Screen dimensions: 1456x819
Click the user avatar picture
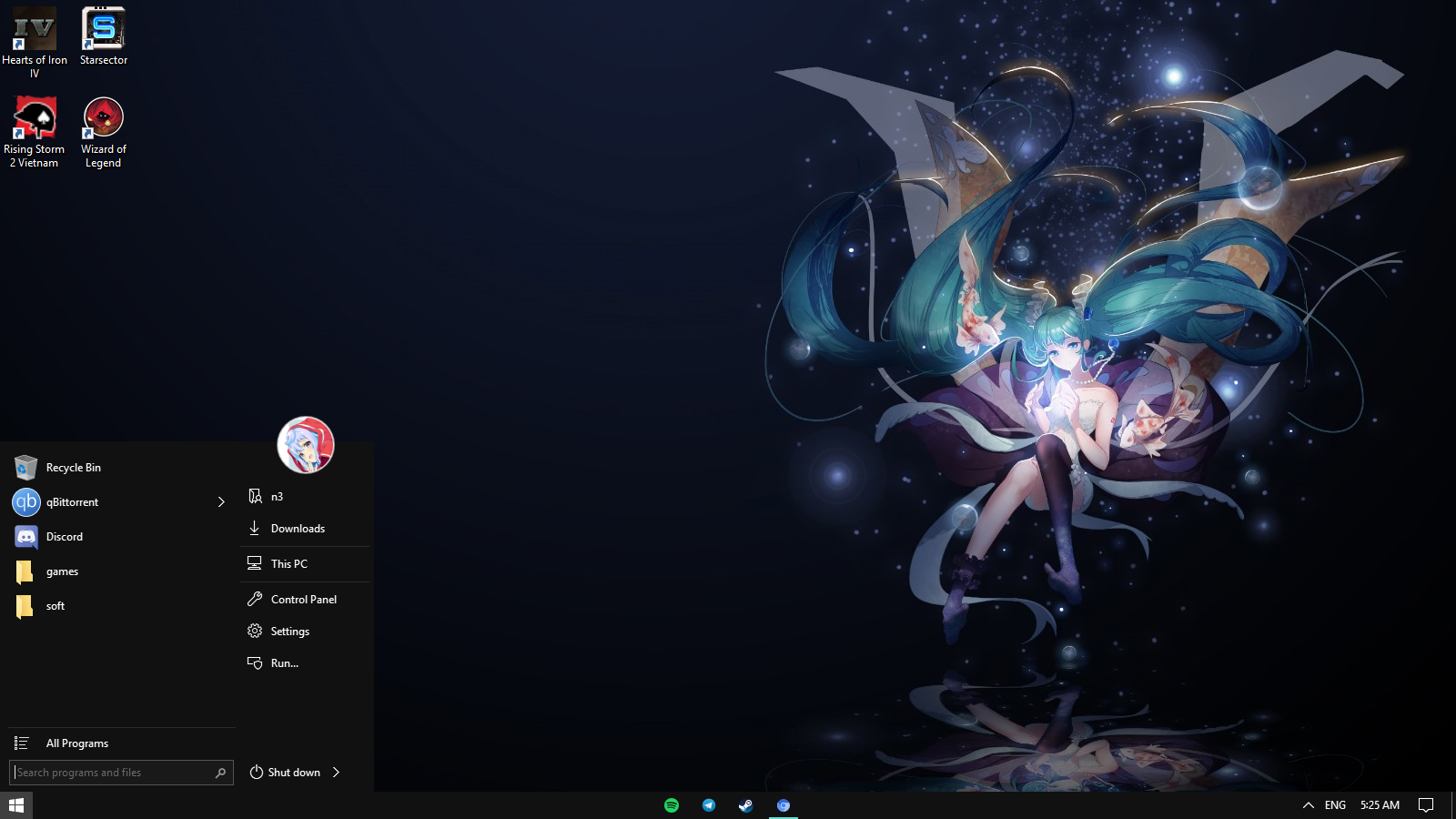click(306, 445)
